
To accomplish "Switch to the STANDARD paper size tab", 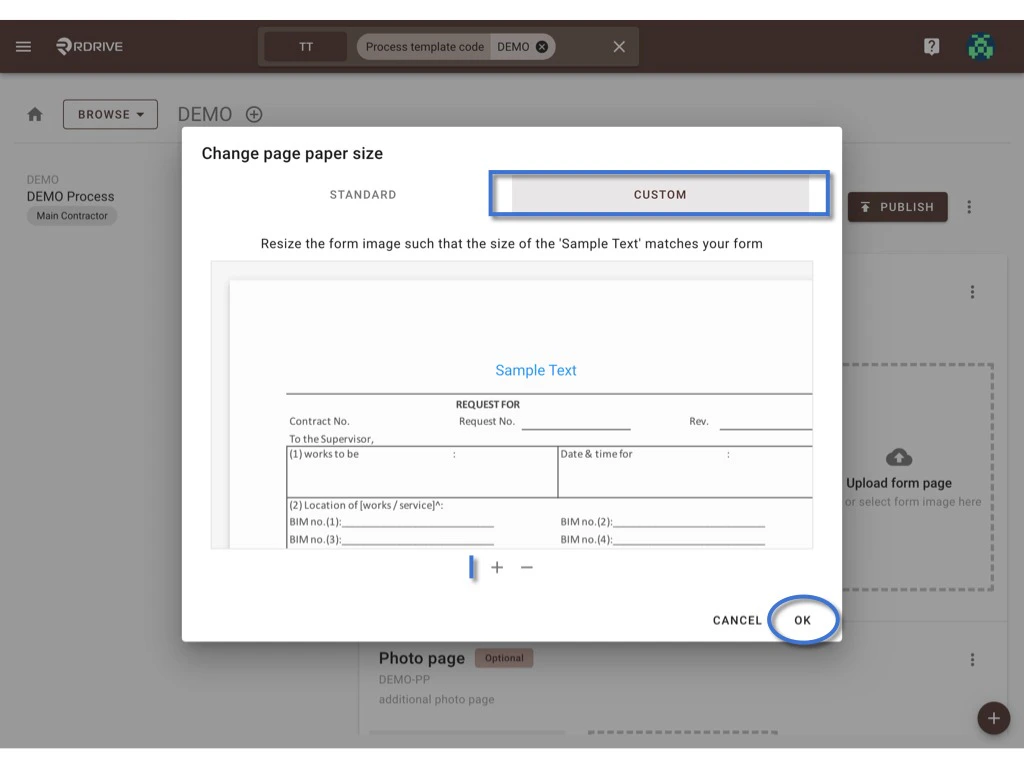I will (362, 194).
